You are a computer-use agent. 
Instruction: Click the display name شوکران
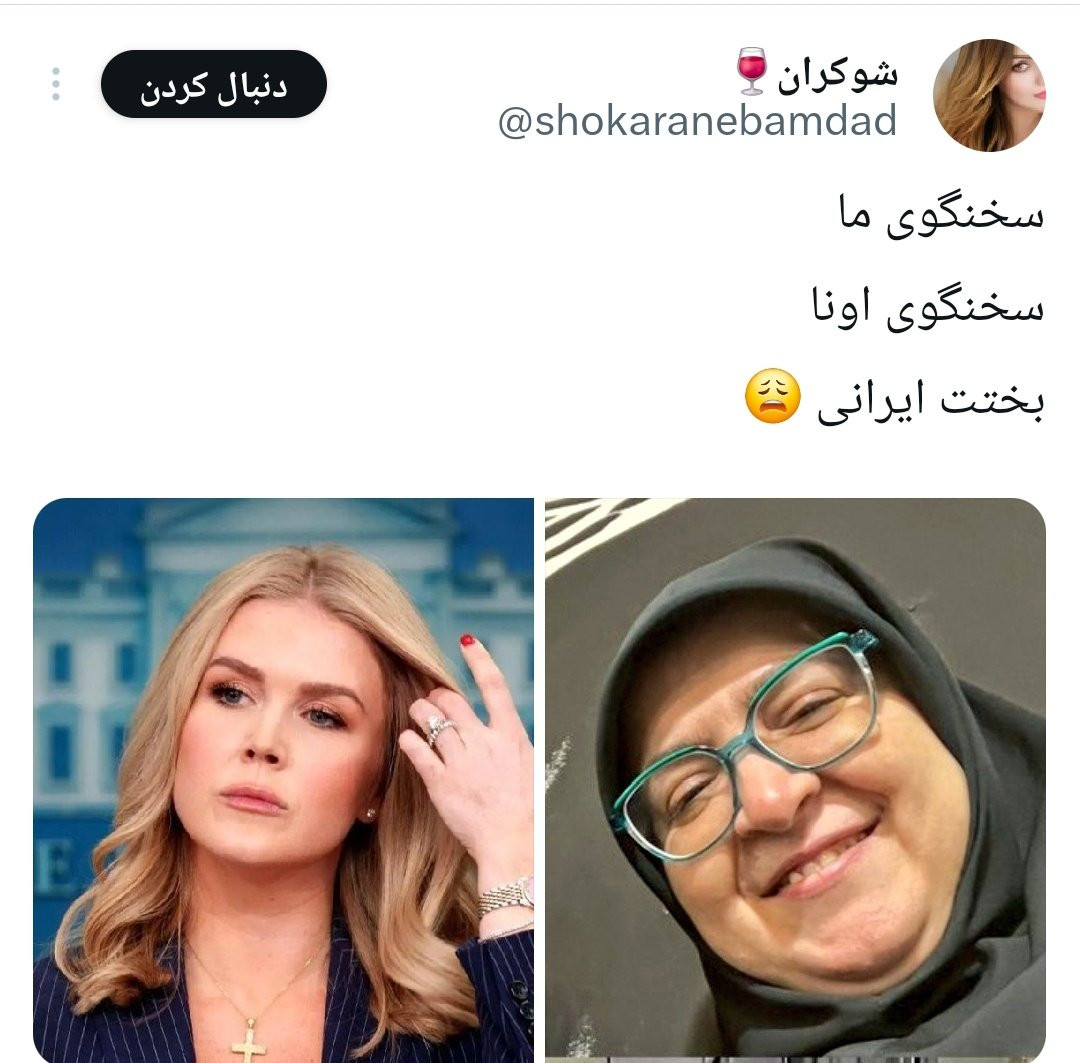tap(838, 74)
